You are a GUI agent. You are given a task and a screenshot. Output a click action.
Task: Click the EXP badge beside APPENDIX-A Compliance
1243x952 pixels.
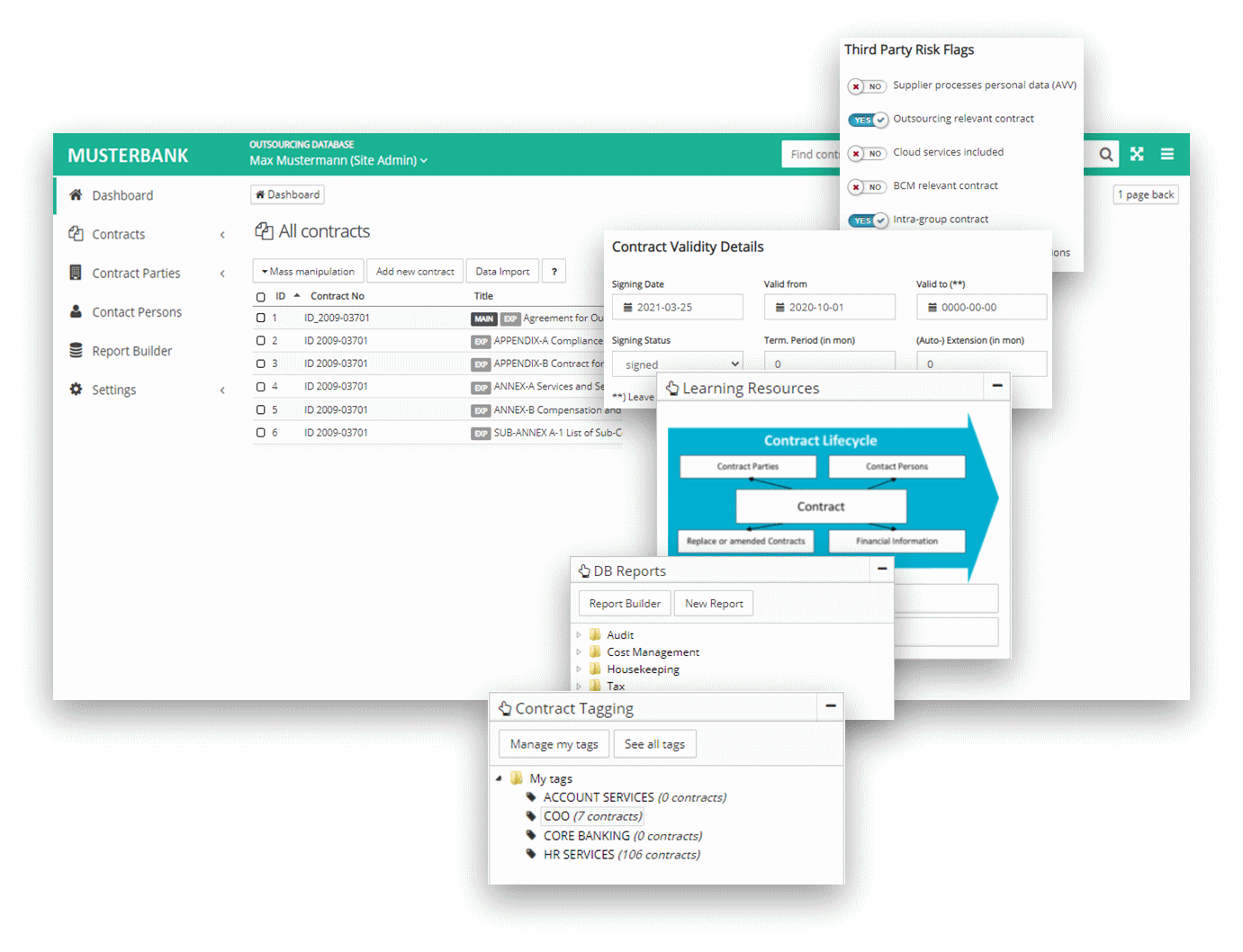[x=481, y=341]
